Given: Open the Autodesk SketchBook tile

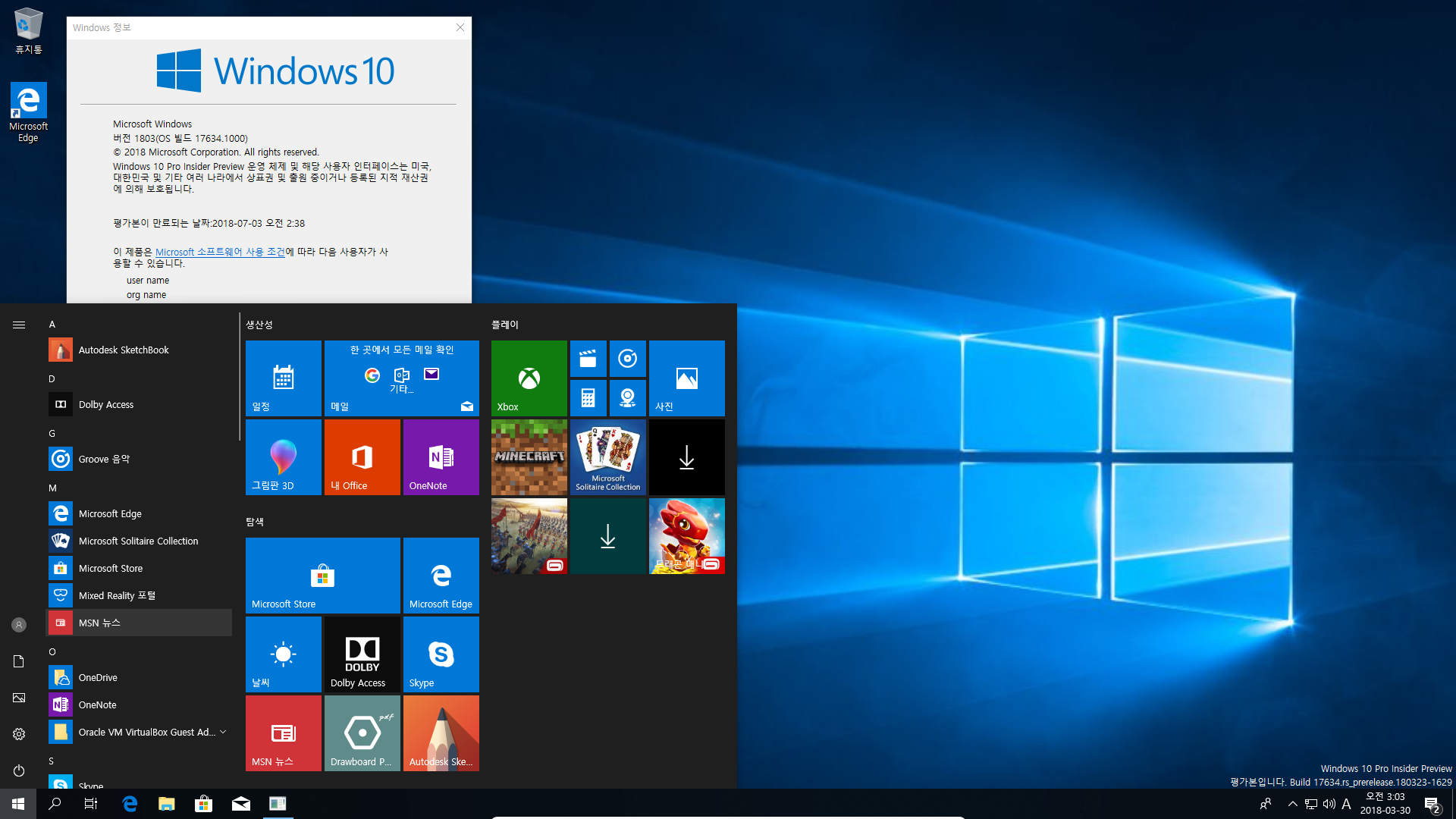Looking at the screenshot, I should (x=441, y=733).
